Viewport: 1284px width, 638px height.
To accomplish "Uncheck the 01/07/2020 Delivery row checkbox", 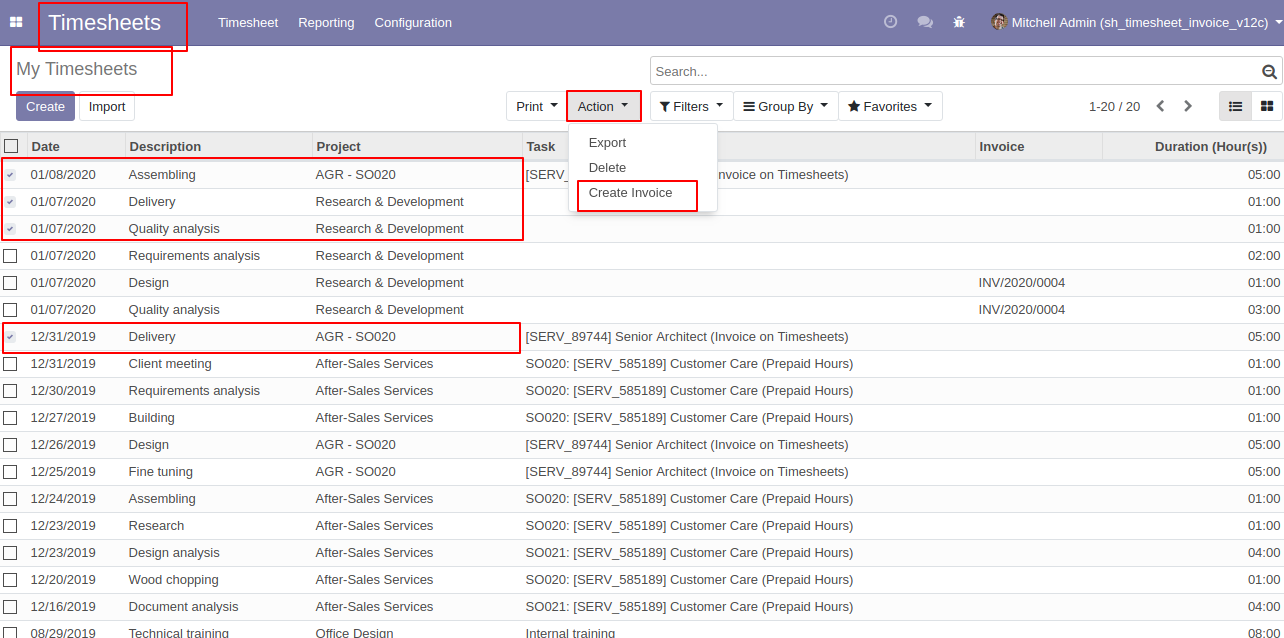I will [10, 201].
